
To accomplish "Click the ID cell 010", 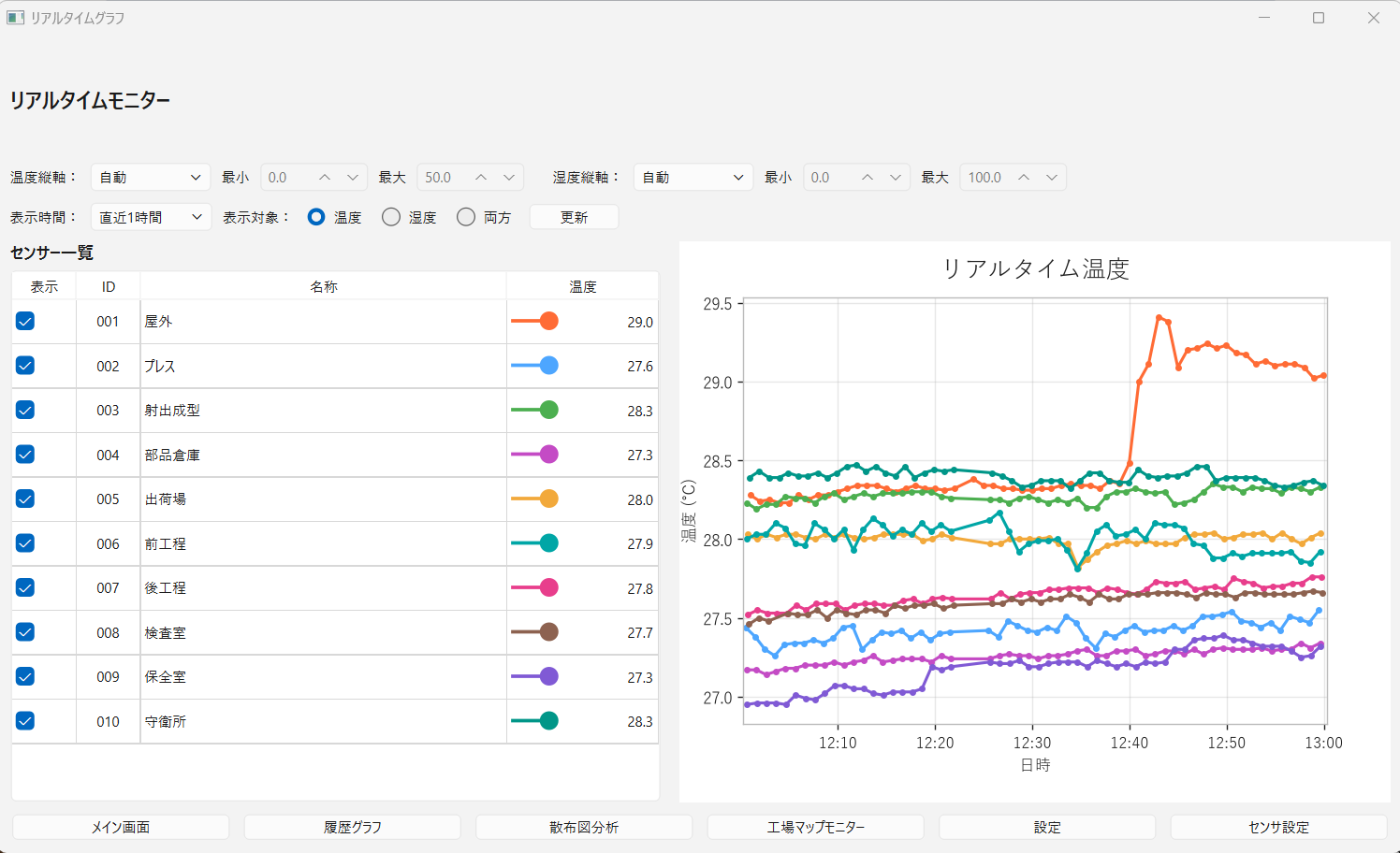I will pos(109,721).
